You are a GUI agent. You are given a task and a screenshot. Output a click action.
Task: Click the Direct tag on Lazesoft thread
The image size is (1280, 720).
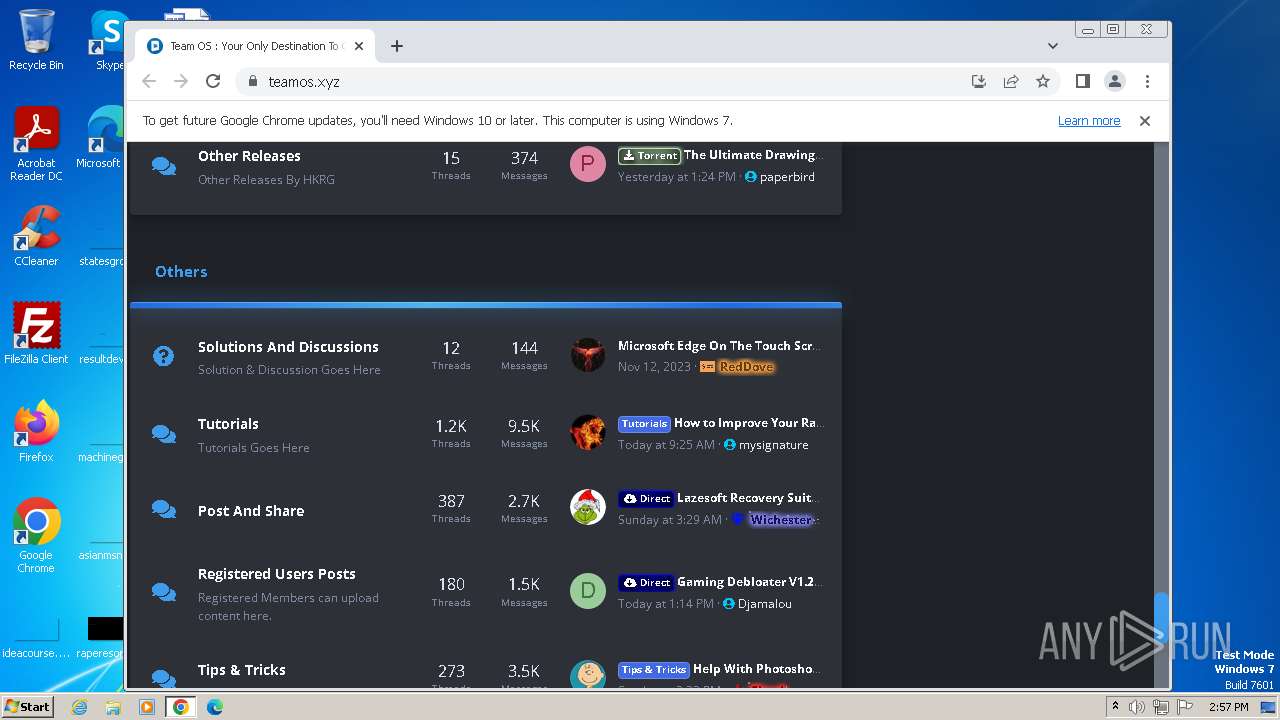click(646, 499)
